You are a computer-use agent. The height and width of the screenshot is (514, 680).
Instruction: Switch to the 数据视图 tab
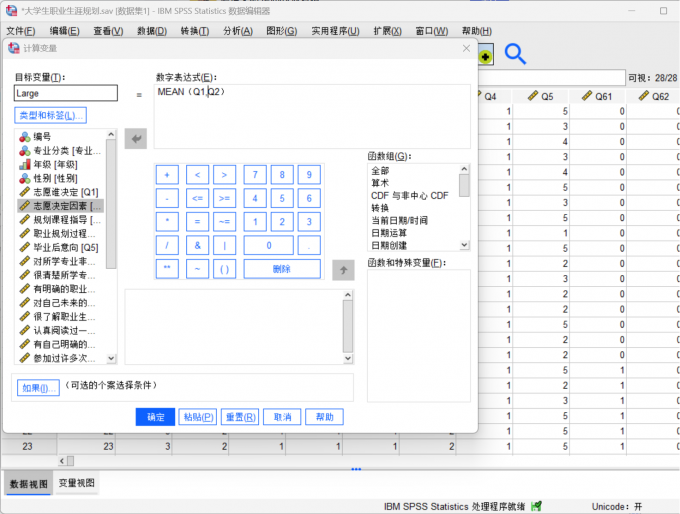tap(29, 484)
